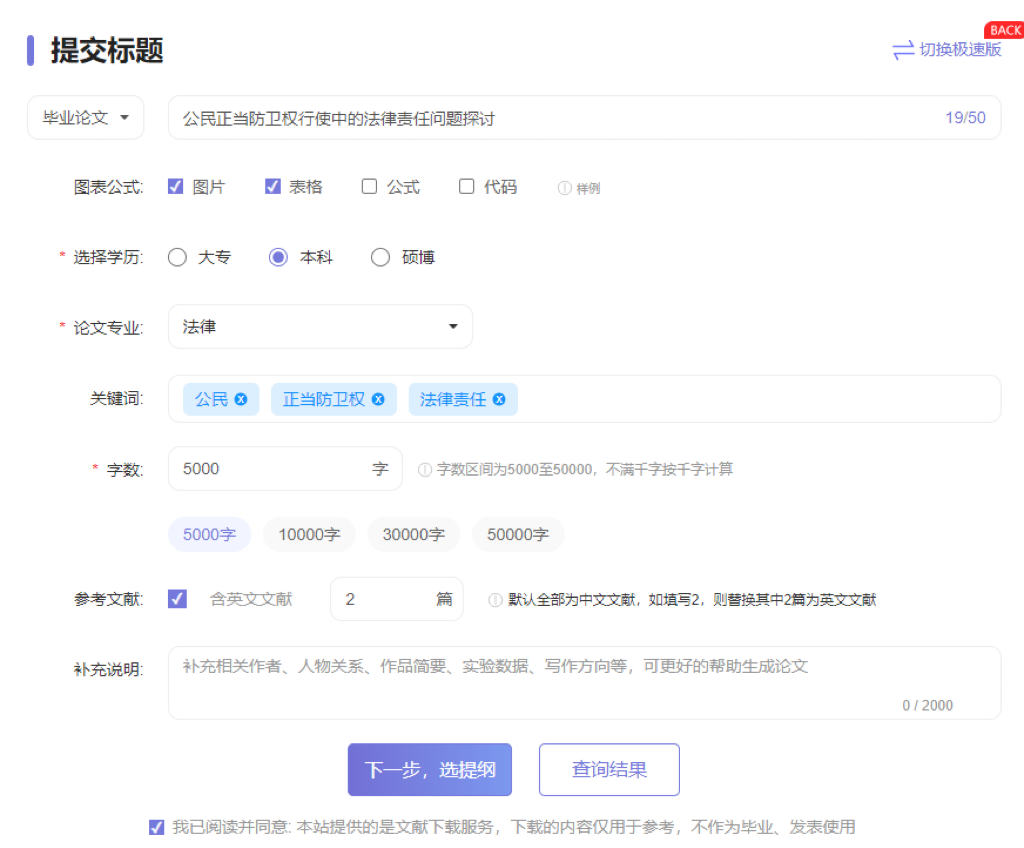Click the paper title input field

point(584,118)
